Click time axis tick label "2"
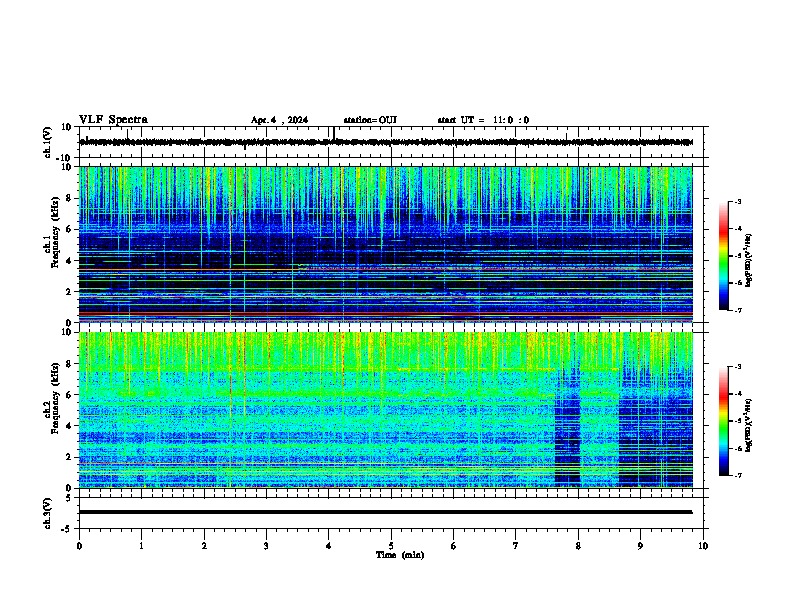This screenshot has width=792, height=612. coord(204,546)
